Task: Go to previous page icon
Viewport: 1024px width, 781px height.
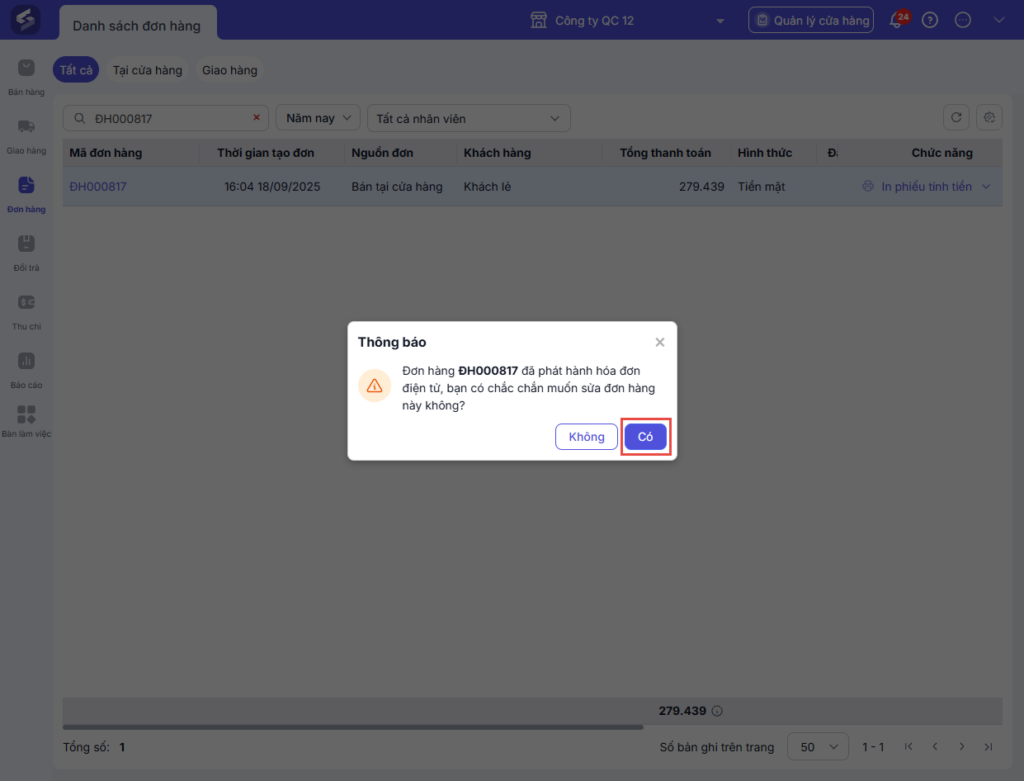Action: 935,746
